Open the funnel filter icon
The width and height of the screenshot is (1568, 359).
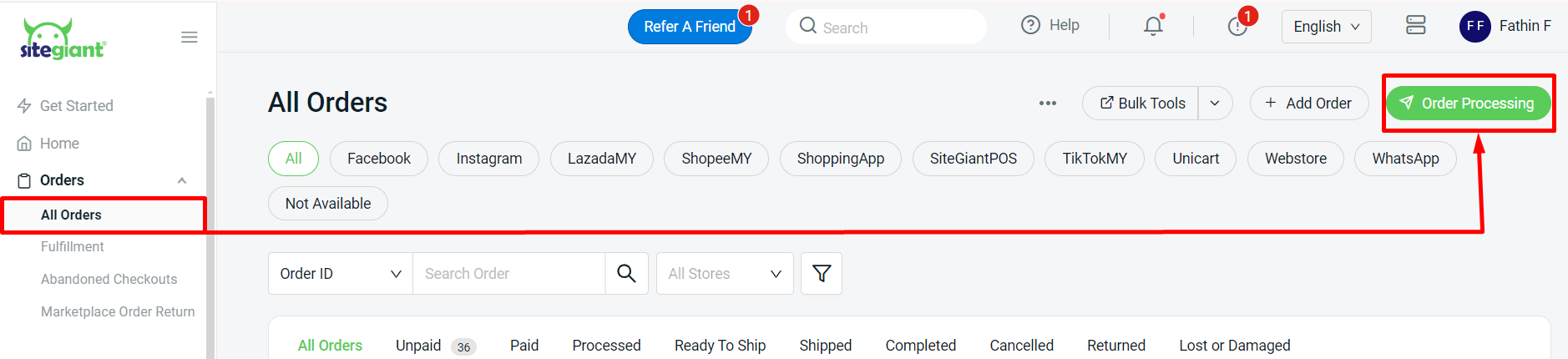pyautogui.click(x=822, y=273)
